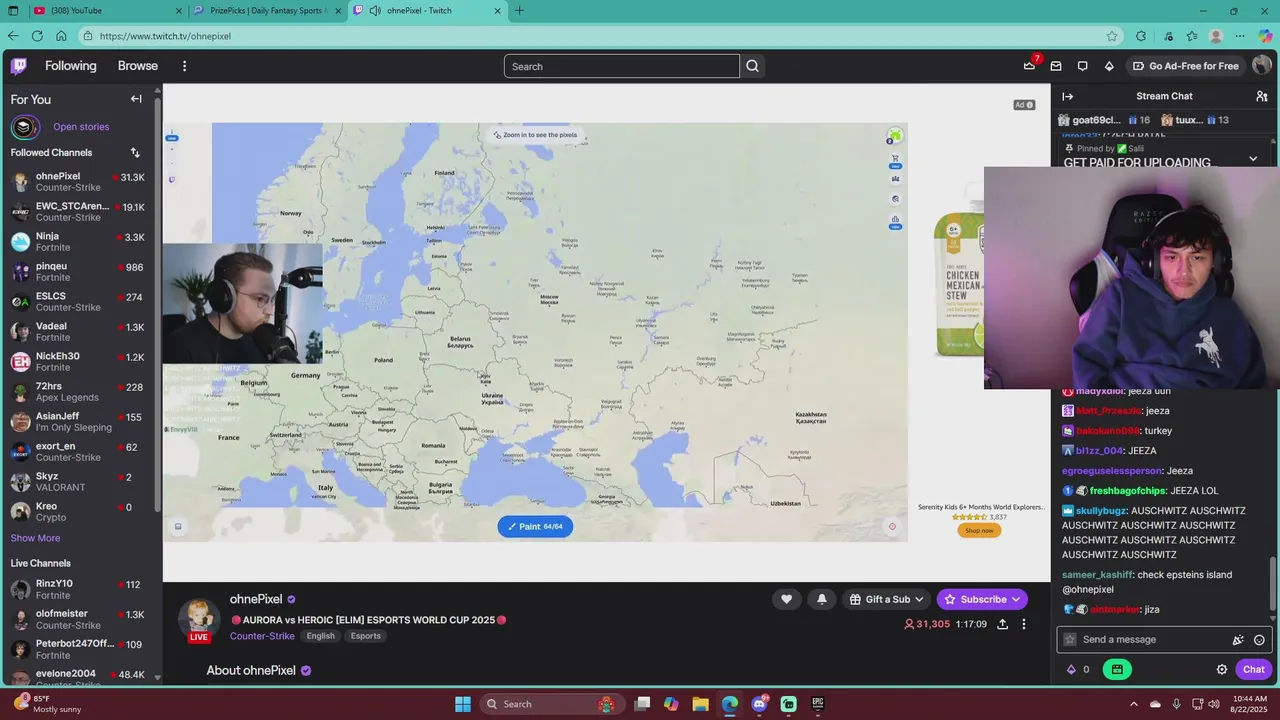Screen dimensions: 1280x720
Task: Click the Windows Start button
Action: tap(463, 704)
